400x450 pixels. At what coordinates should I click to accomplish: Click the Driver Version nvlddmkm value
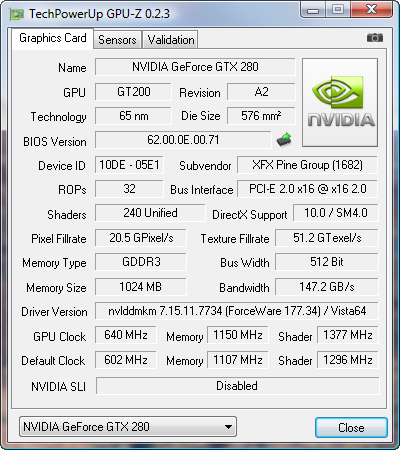point(237,311)
